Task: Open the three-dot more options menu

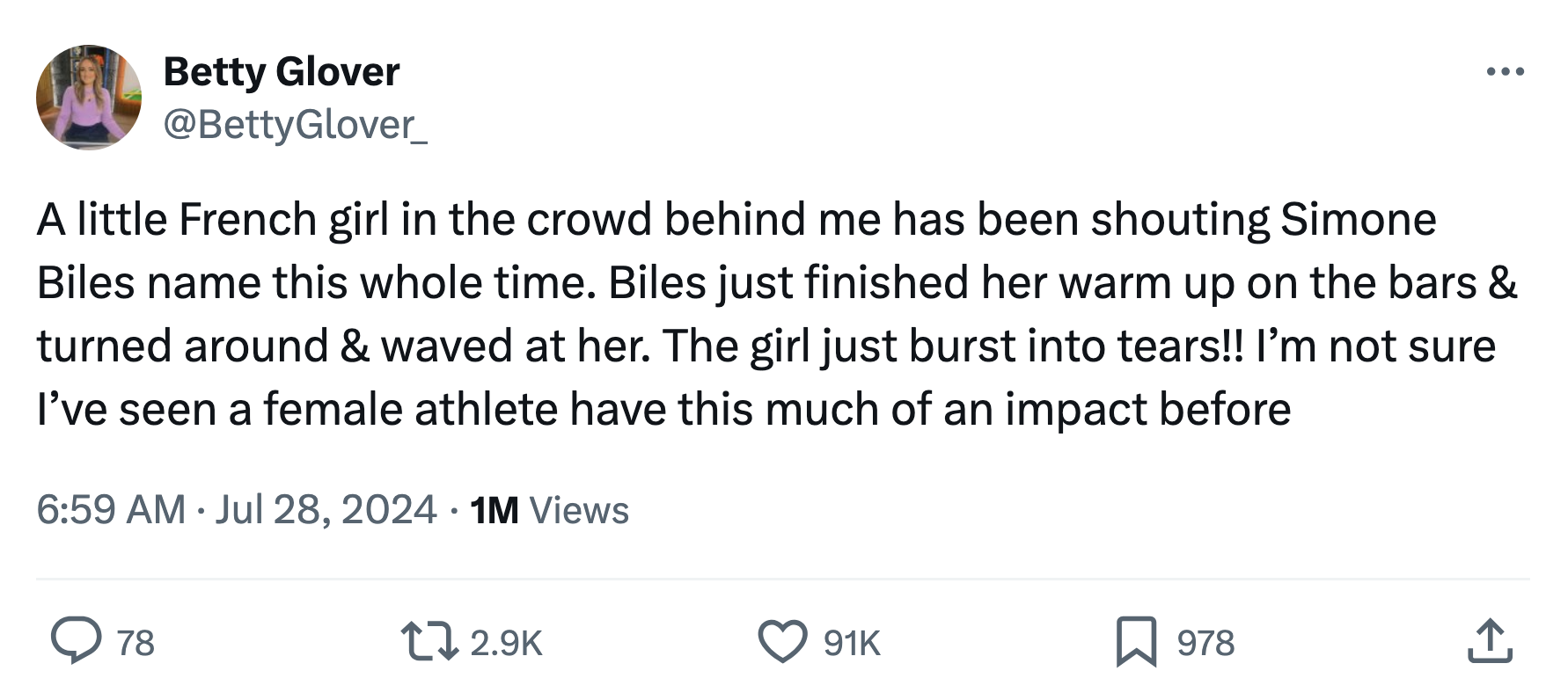Action: 1505,72
